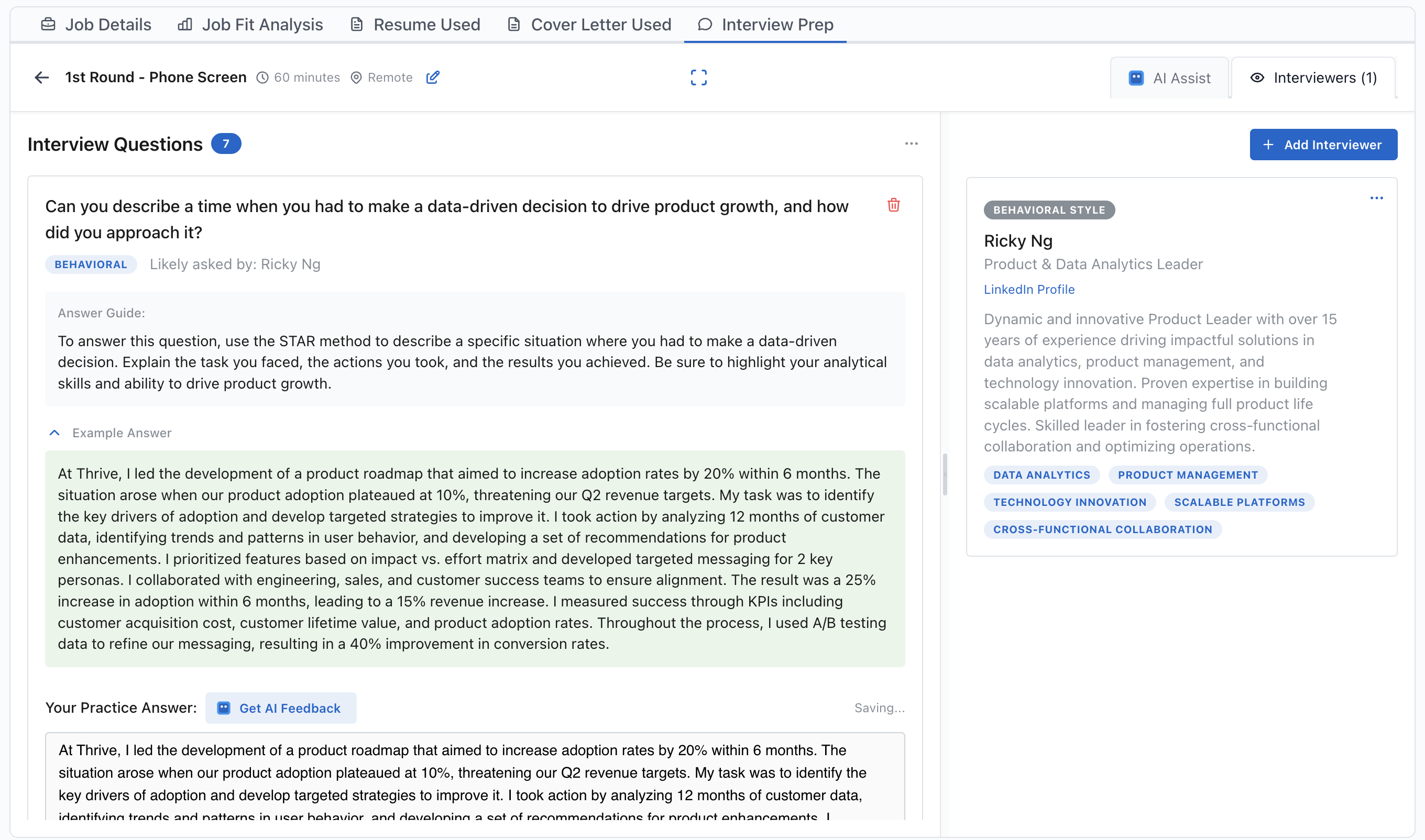The width and height of the screenshot is (1425, 840).
Task: Open fullscreen mode with the expand icon
Action: tap(699, 77)
